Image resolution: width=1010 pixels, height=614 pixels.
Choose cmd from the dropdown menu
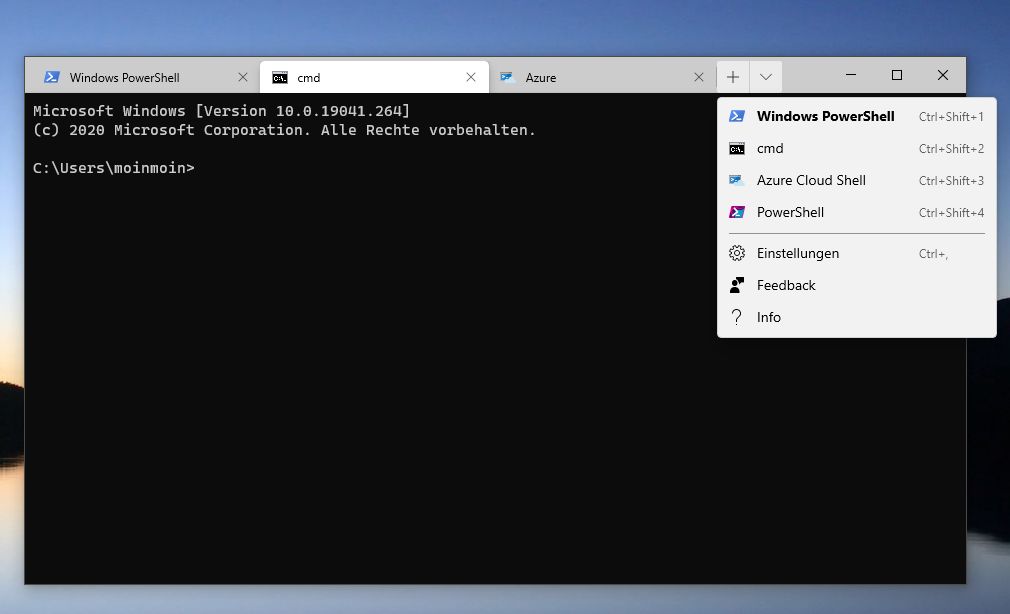[857, 148]
